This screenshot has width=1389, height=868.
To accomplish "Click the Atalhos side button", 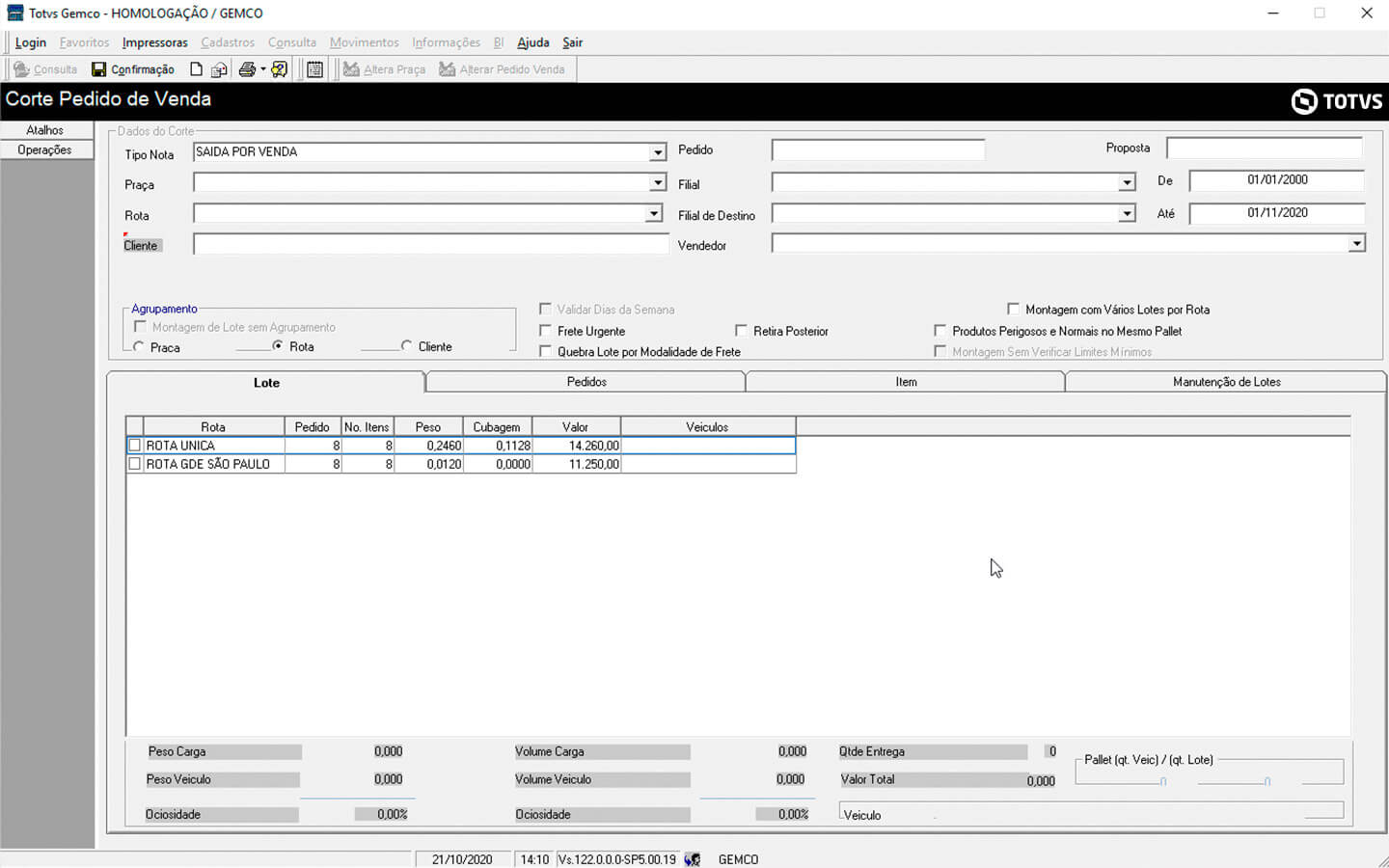I will [x=45, y=130].
